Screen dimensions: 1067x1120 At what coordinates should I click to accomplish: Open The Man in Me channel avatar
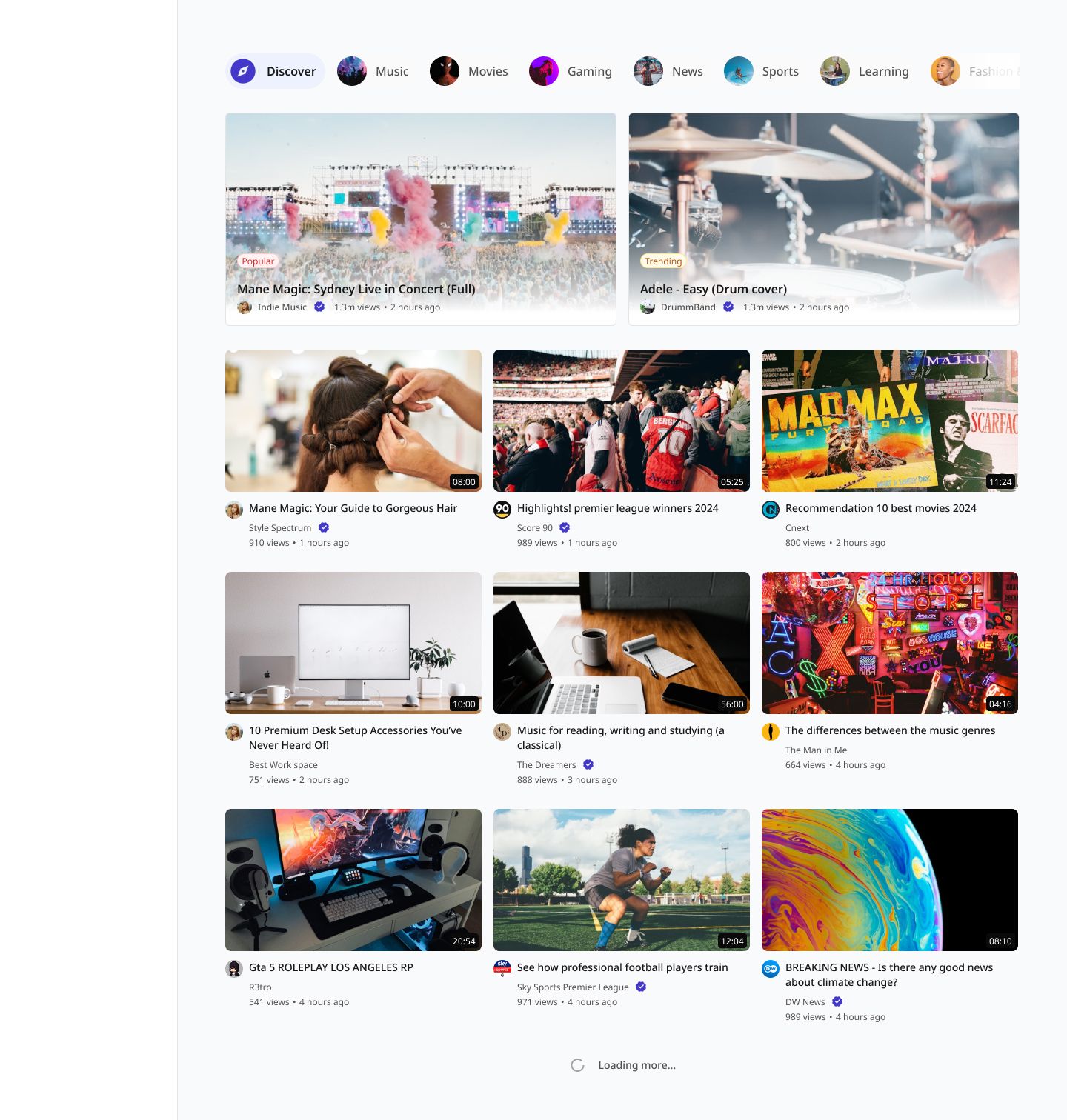pyautogui.click(x=771, y=732)
